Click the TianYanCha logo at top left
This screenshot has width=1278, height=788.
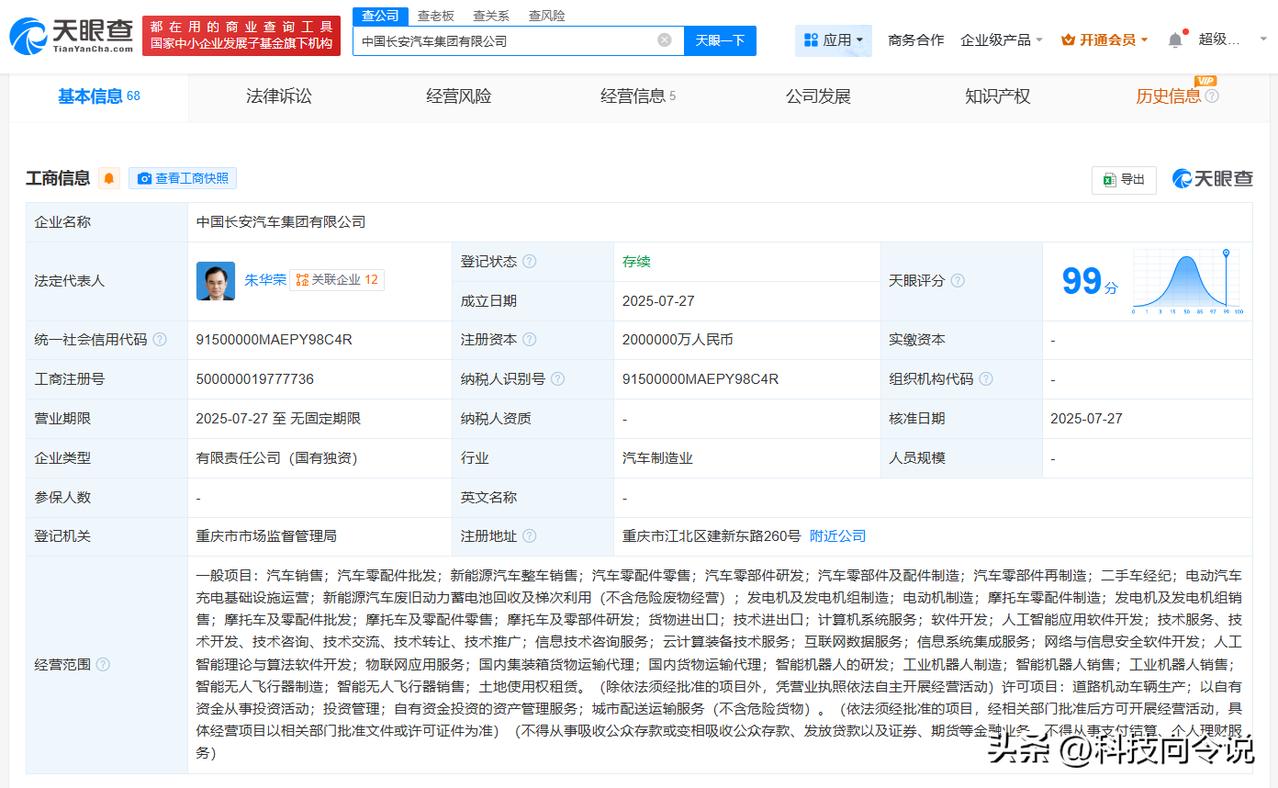click(70, 36)
